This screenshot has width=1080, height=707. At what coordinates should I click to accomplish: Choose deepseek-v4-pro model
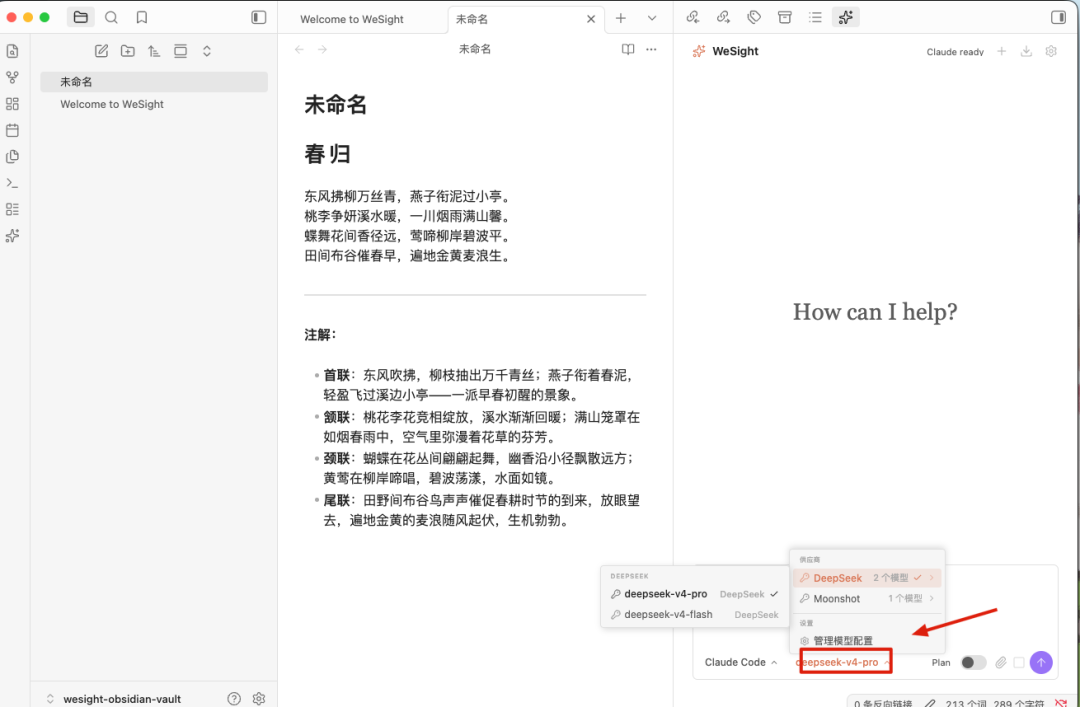click(x=695, y=594)
